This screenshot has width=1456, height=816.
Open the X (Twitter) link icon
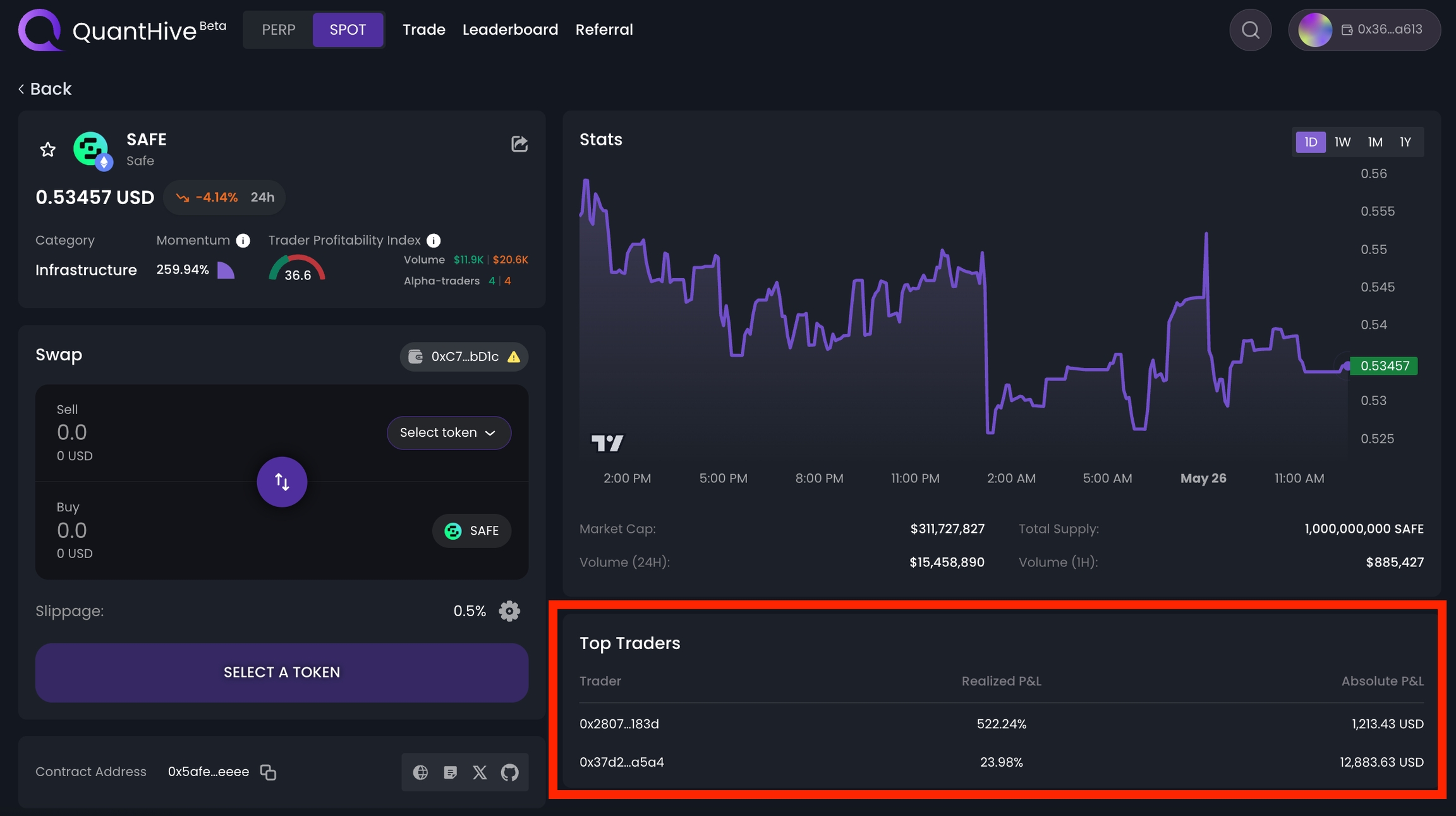[x=480, y=772]
